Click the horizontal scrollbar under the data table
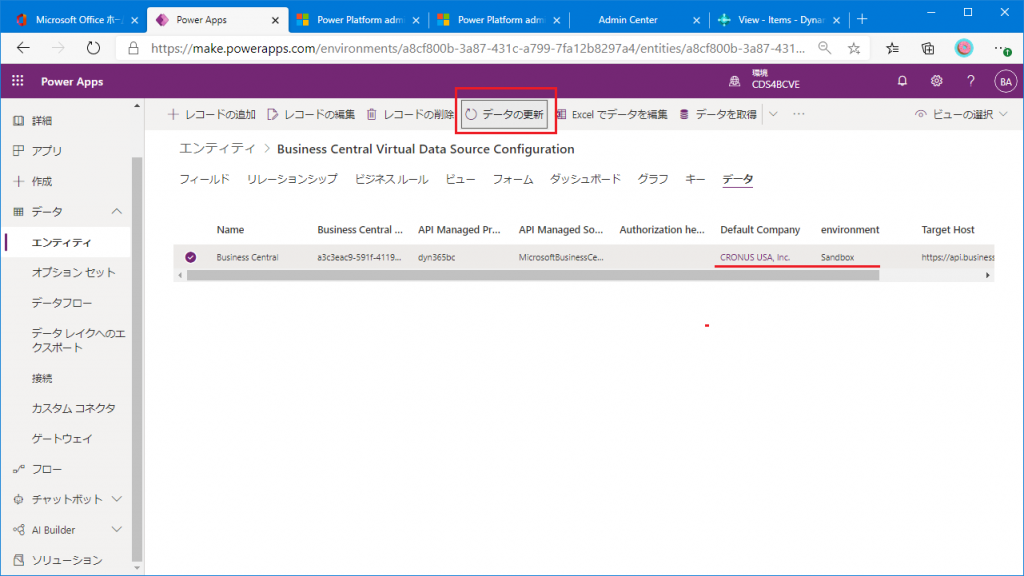The height and width of the screenshot is (576, 1024). point(533,276)
